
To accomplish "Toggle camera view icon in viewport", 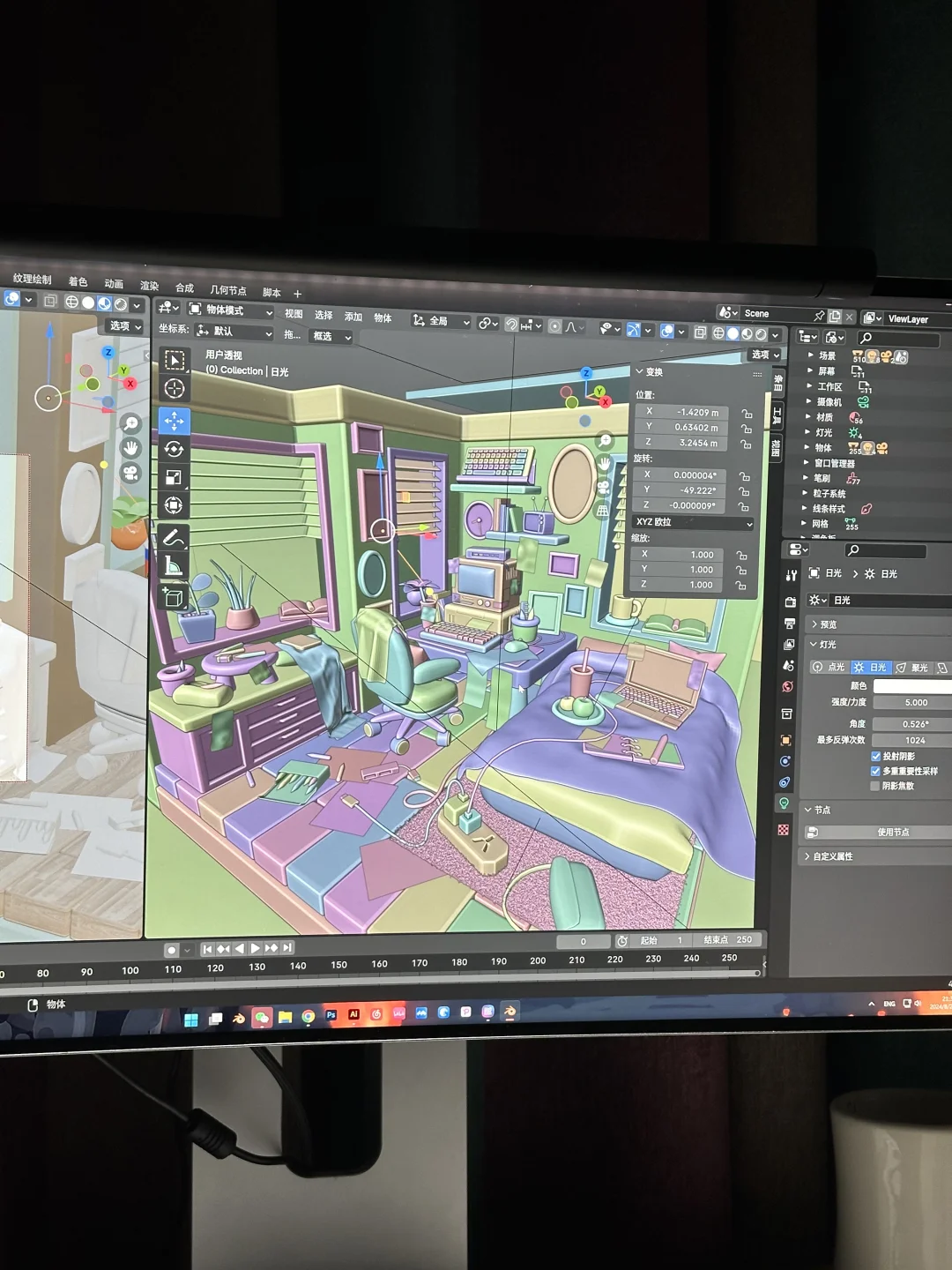I will pos(604,487).
